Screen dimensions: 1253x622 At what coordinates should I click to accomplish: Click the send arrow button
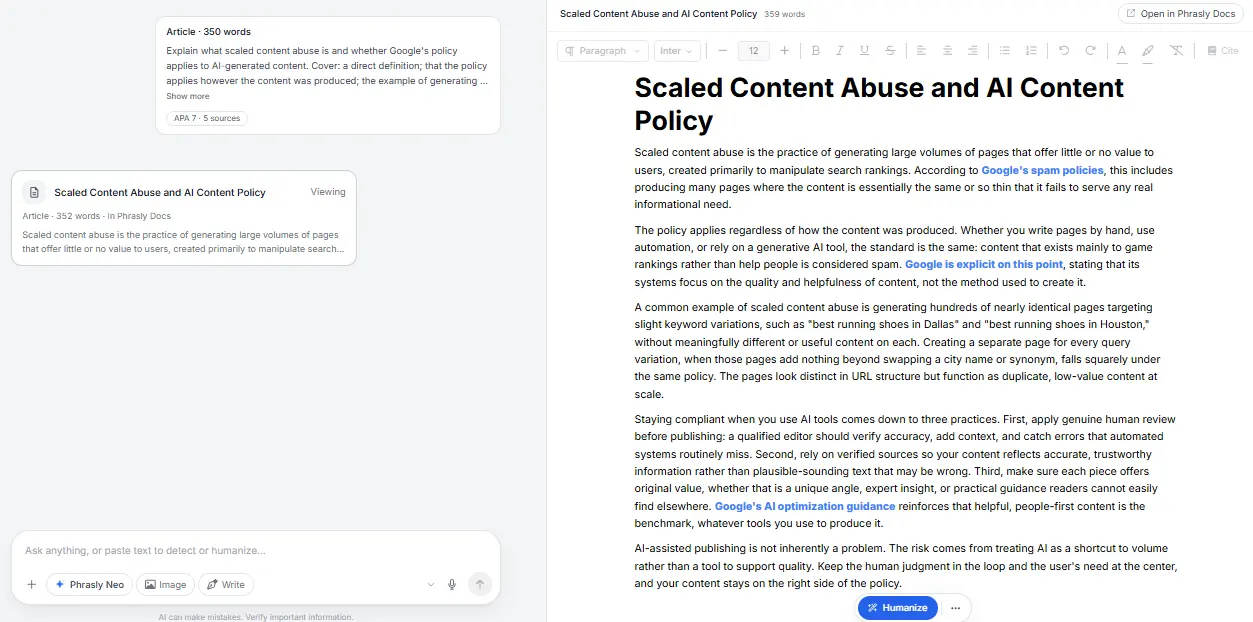pos(480,585)
